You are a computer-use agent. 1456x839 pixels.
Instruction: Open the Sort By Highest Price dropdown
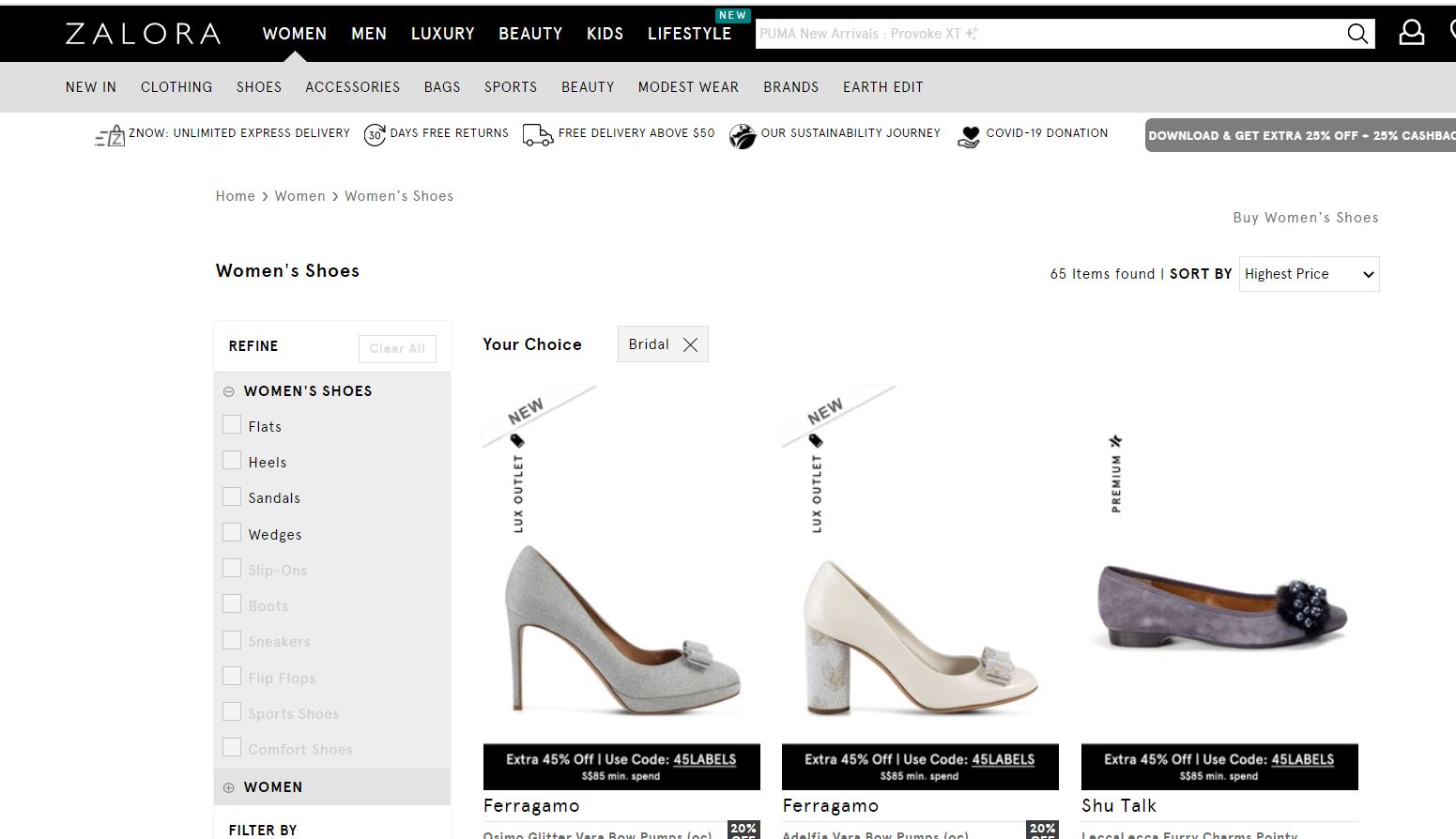tap(1309, 274)
